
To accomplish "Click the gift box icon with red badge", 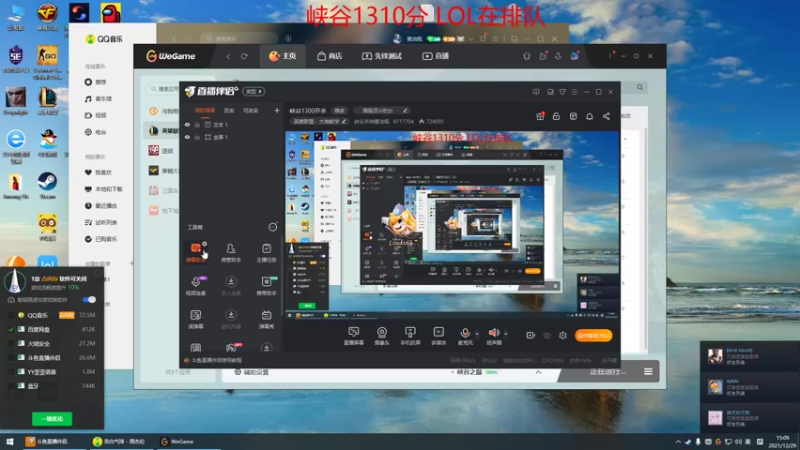I will [x=540, y=116].
